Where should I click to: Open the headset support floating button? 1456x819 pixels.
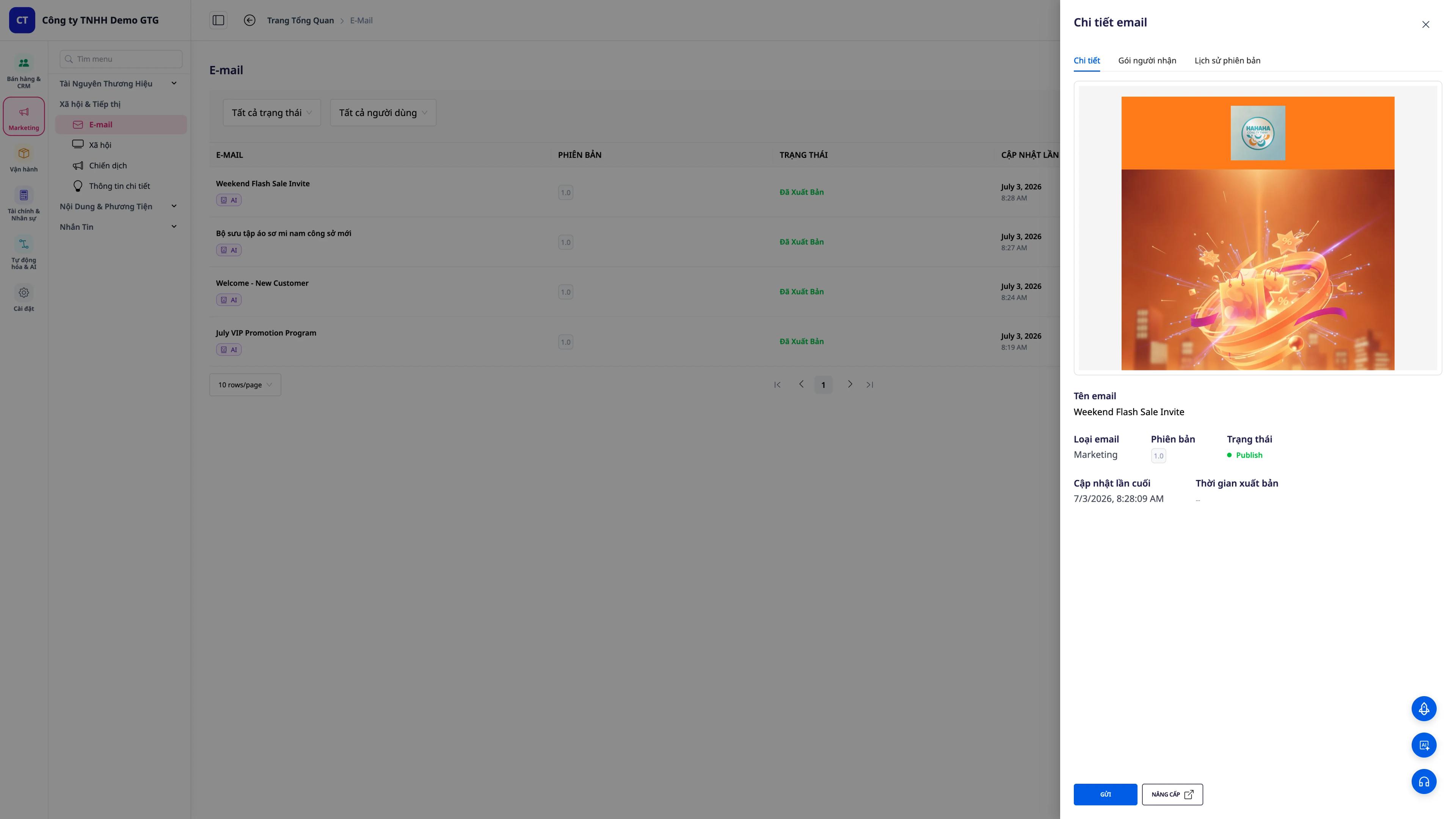pyautogui.click(x=1424, y=782)
